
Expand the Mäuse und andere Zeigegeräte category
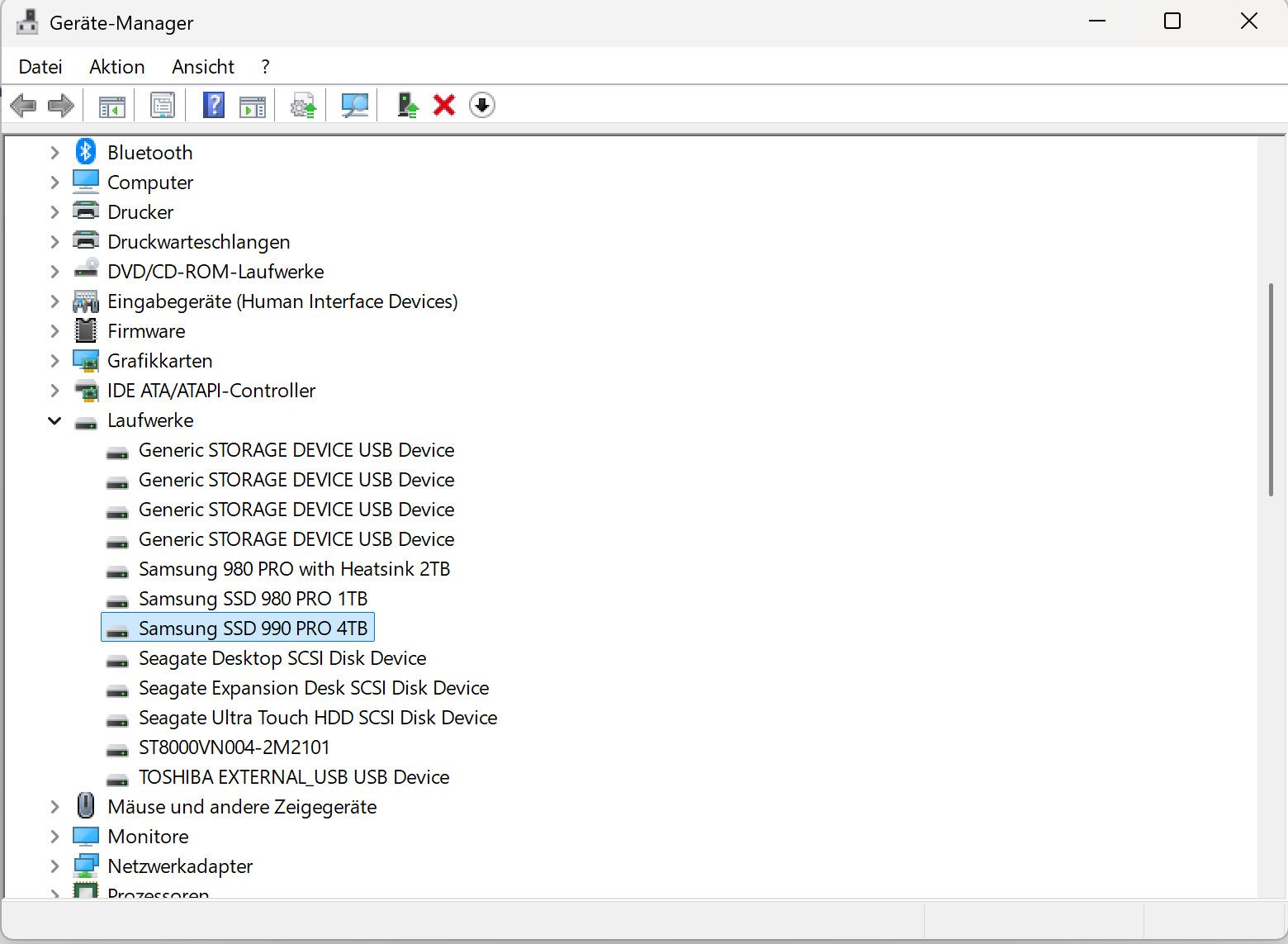click(x=54, y=807)
